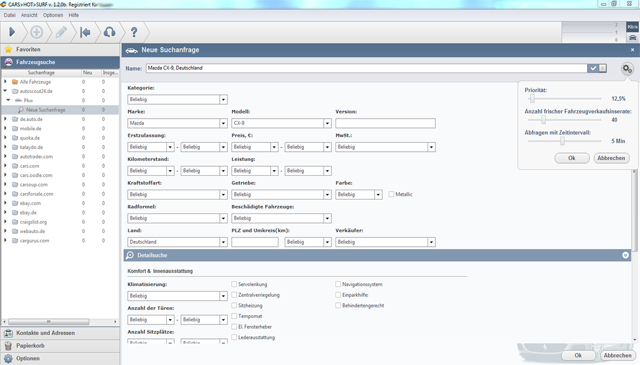Tick the Navigationssystem checkbox

click(x=338, y=284)
